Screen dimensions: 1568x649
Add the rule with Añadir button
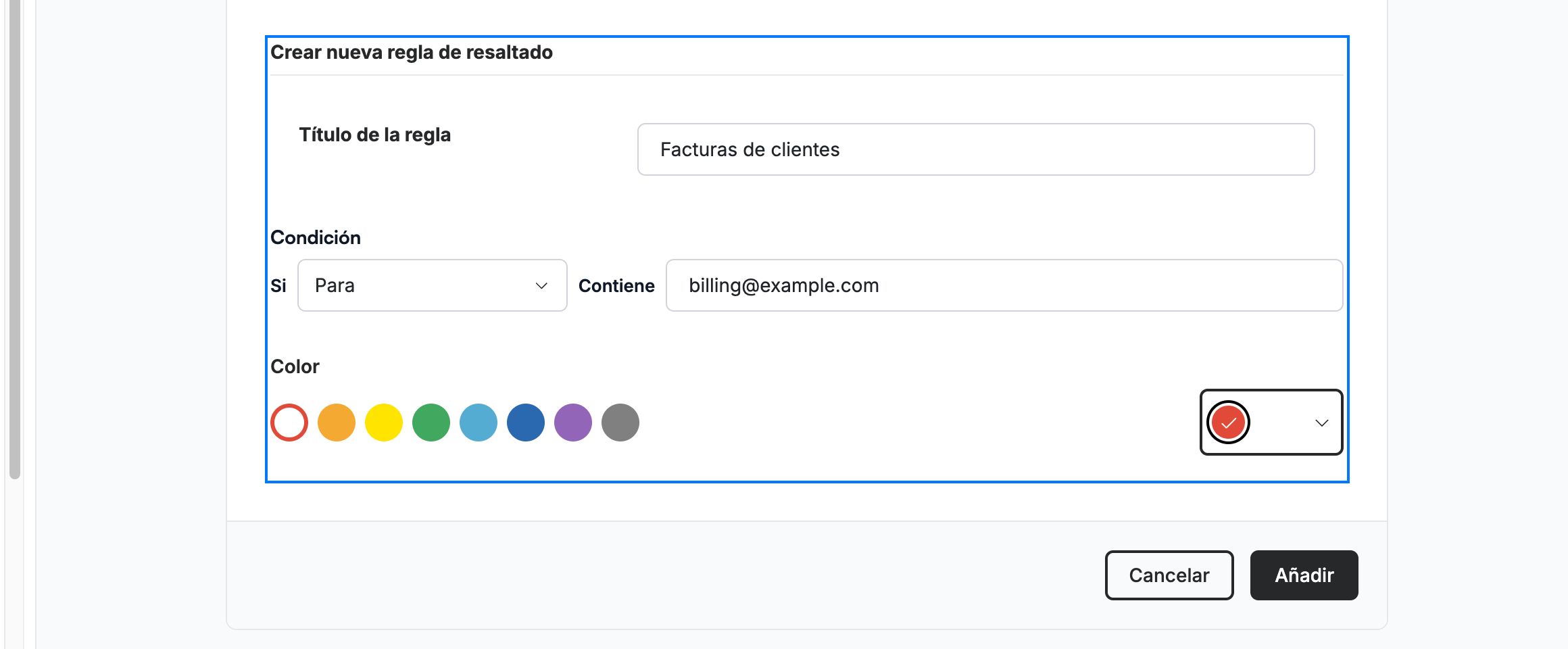(x=1304, y=575)
